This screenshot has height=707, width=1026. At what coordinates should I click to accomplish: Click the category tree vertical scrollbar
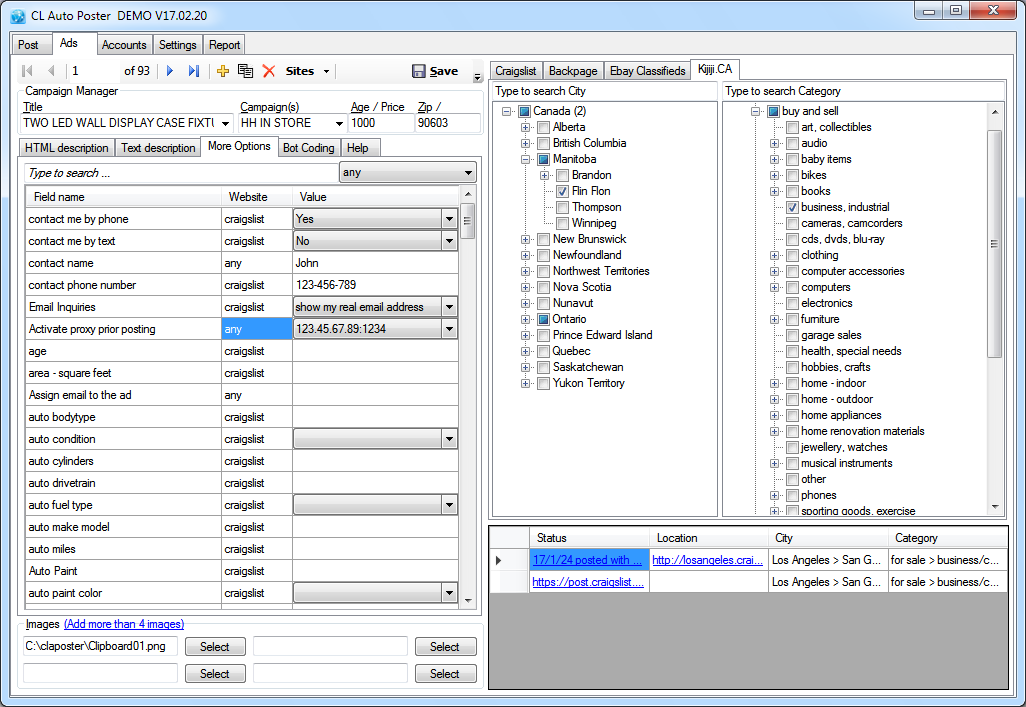995,244
